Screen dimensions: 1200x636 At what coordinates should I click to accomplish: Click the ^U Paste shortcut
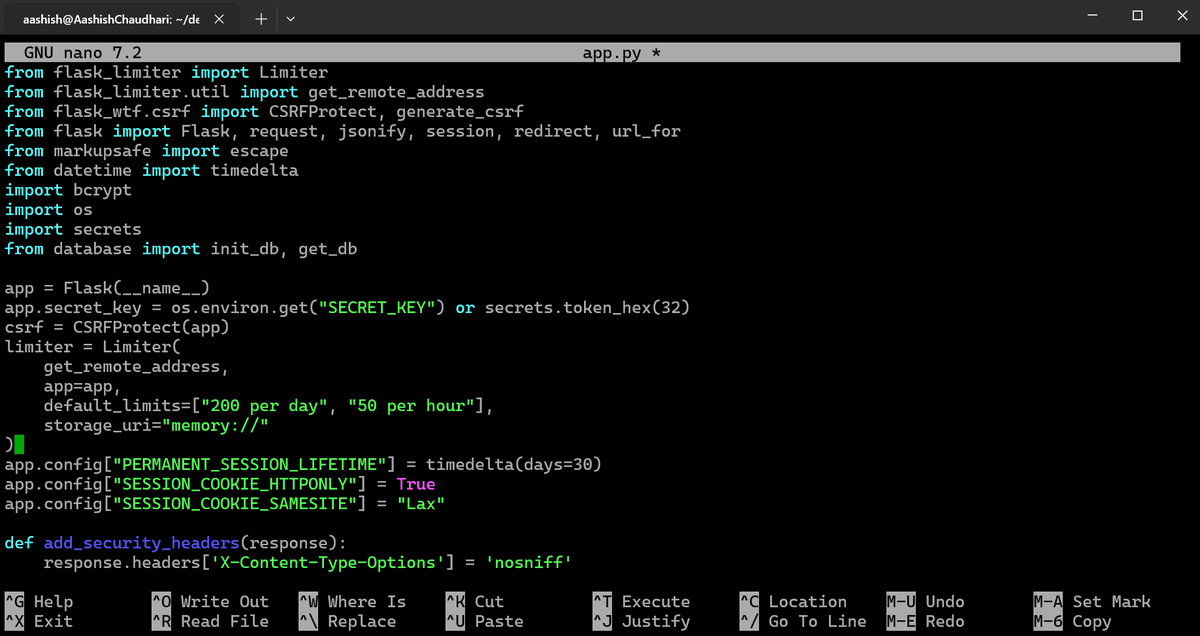[484, 621]
